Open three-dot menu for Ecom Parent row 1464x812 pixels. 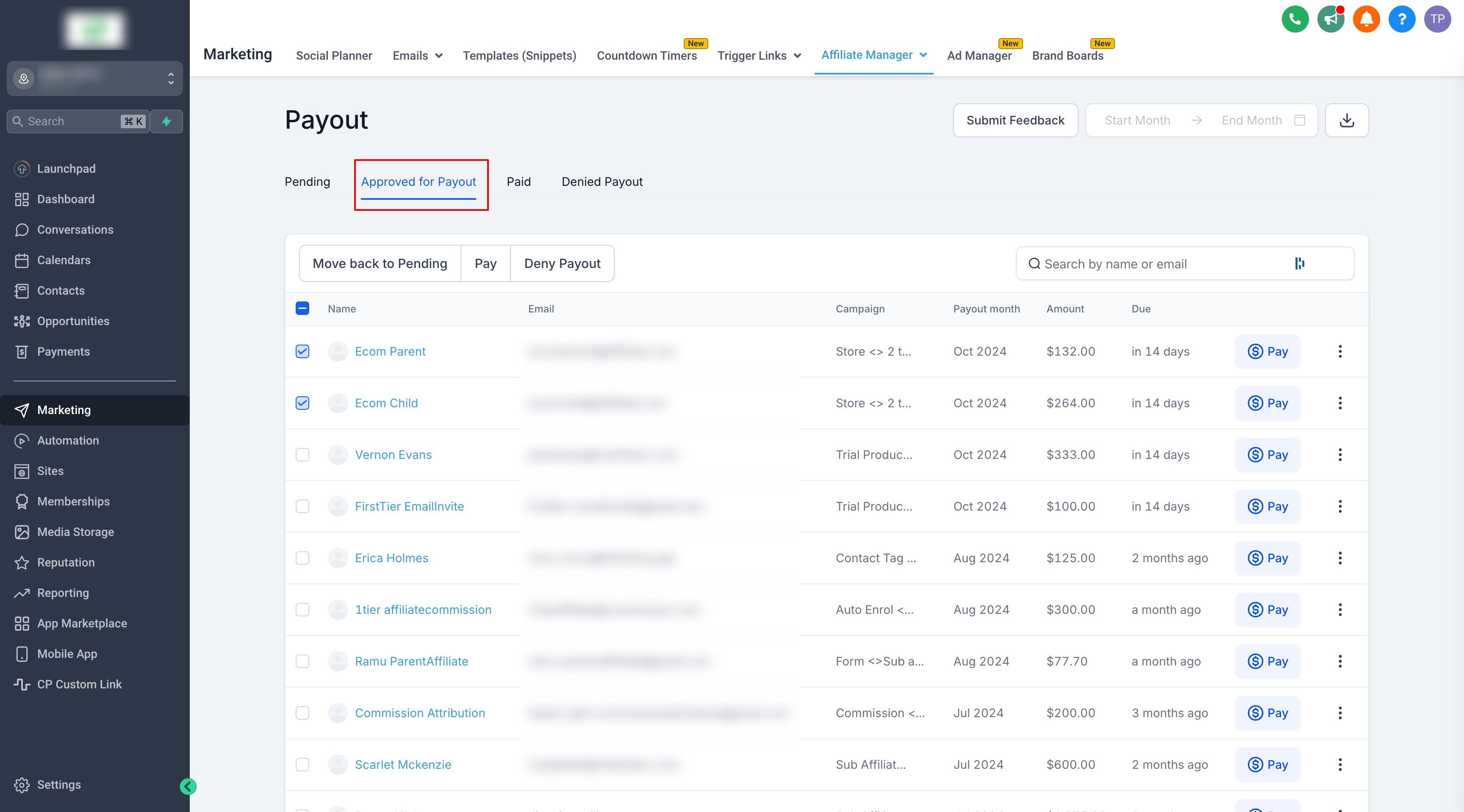click(1339, 351)
